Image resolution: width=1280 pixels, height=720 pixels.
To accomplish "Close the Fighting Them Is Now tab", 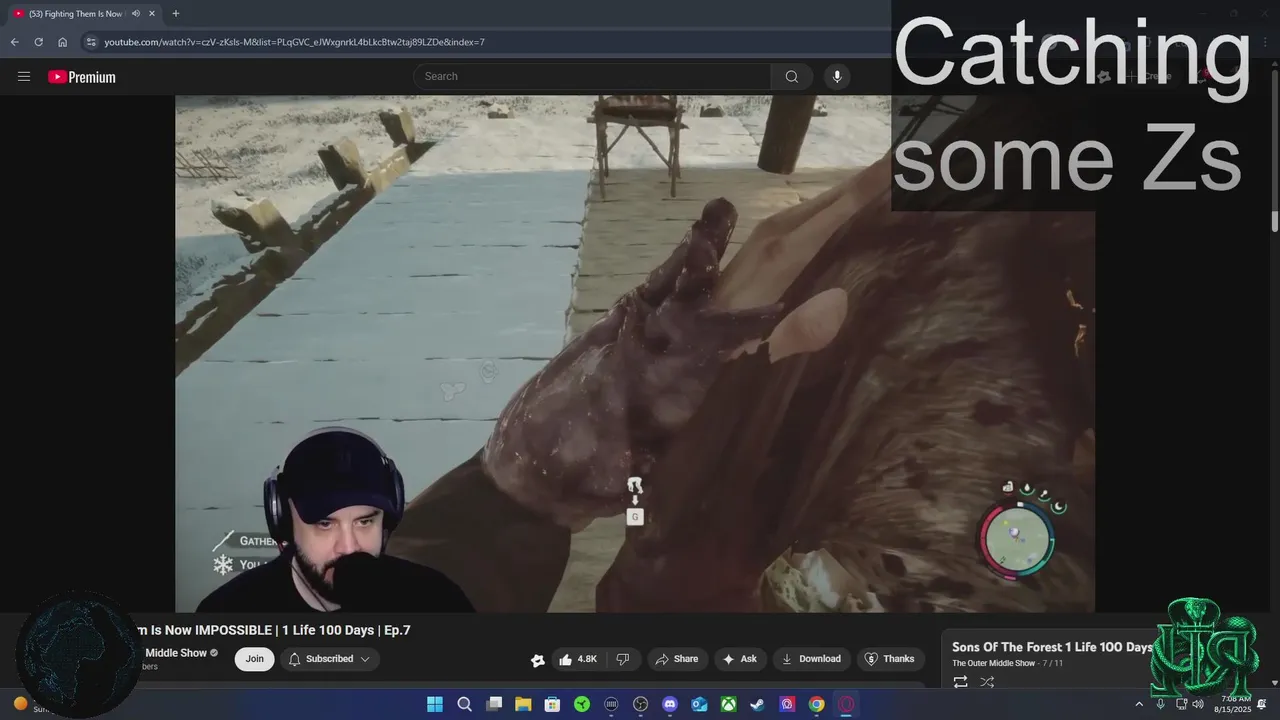I will point(152,14).
